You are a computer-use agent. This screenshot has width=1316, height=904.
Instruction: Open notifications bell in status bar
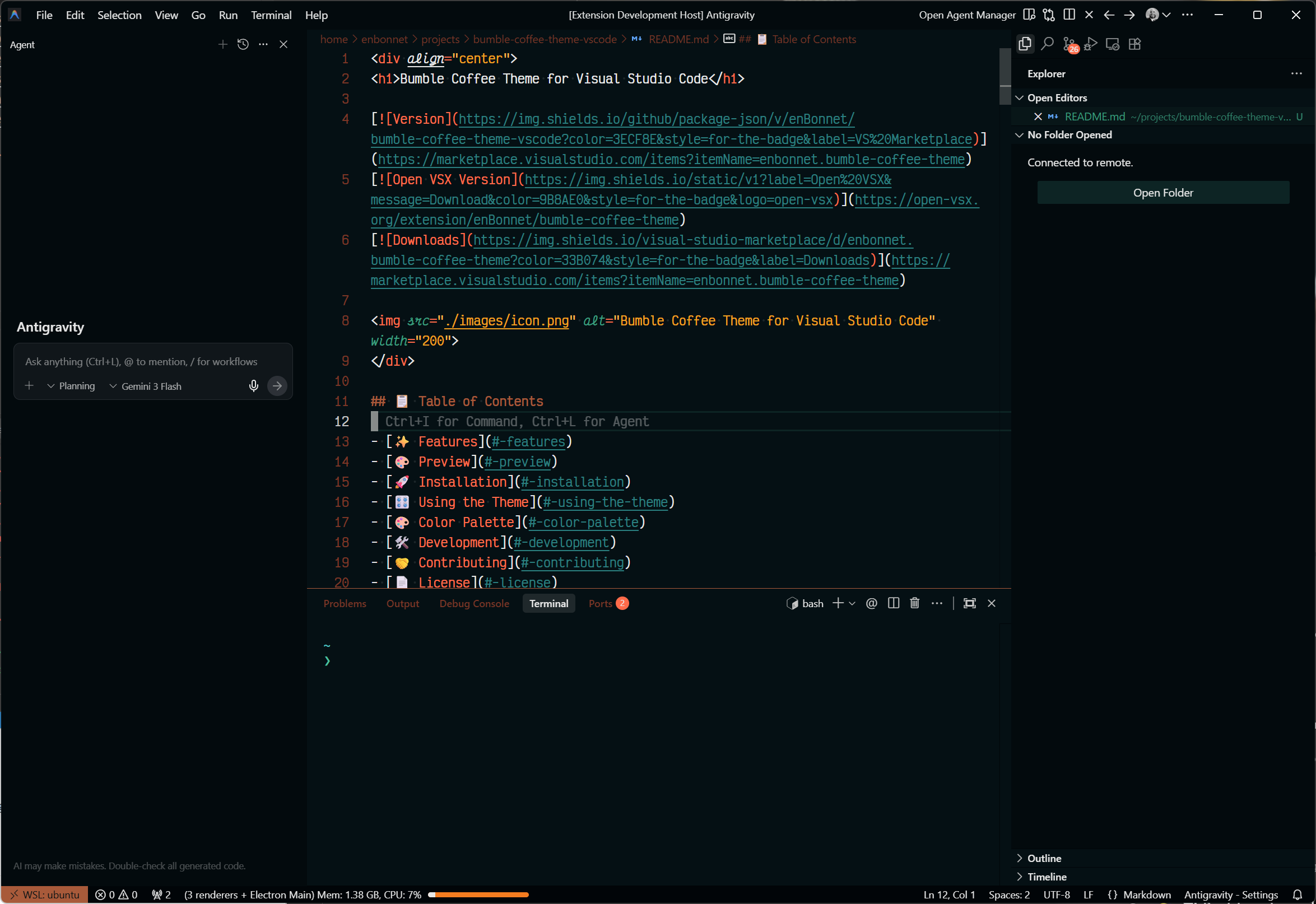pyautogui.click(x=1298, y=894)
